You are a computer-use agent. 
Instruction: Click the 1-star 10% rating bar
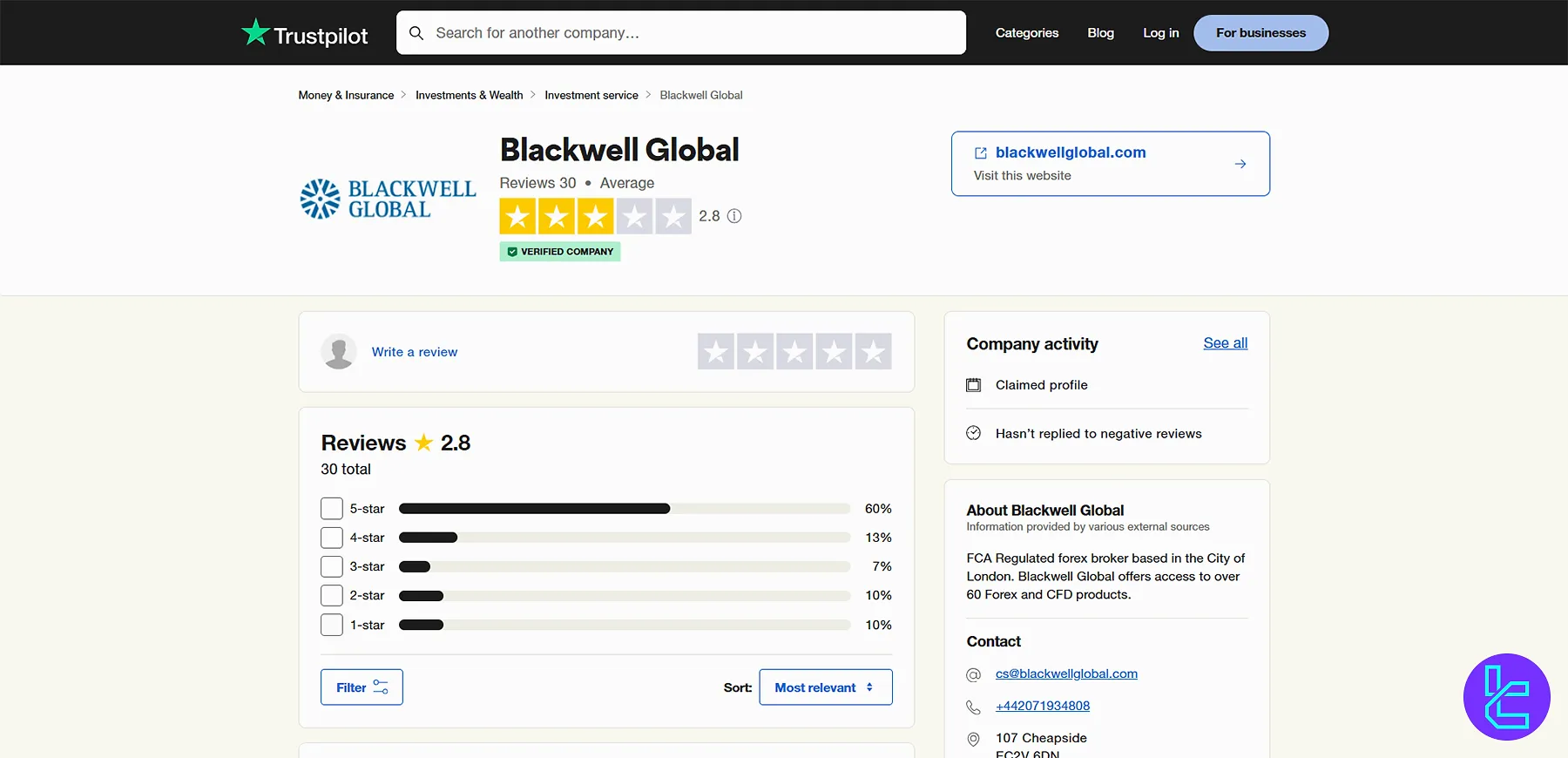pyautogui.click(x=625, y=625)
